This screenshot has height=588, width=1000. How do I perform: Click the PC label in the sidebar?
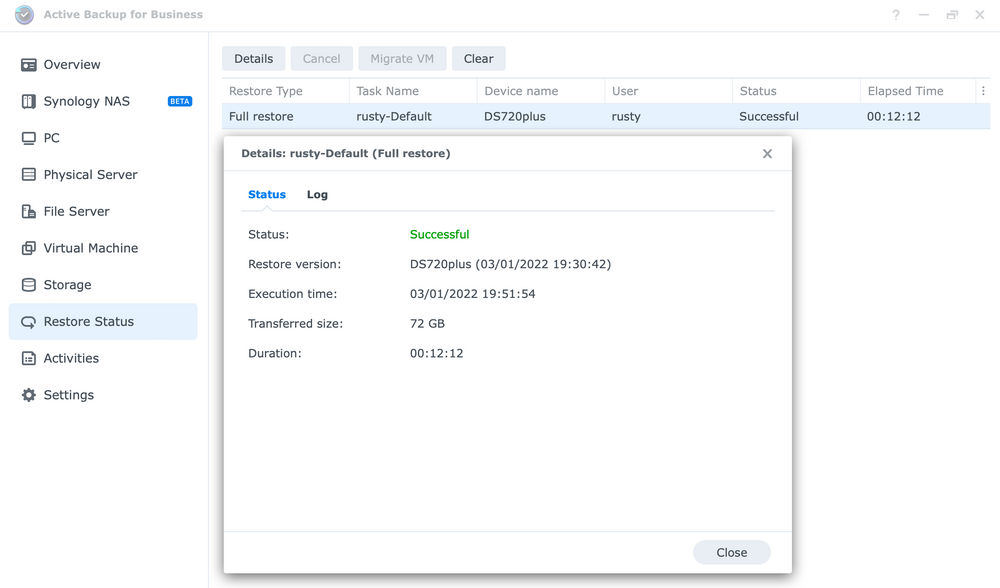point(52,138)
